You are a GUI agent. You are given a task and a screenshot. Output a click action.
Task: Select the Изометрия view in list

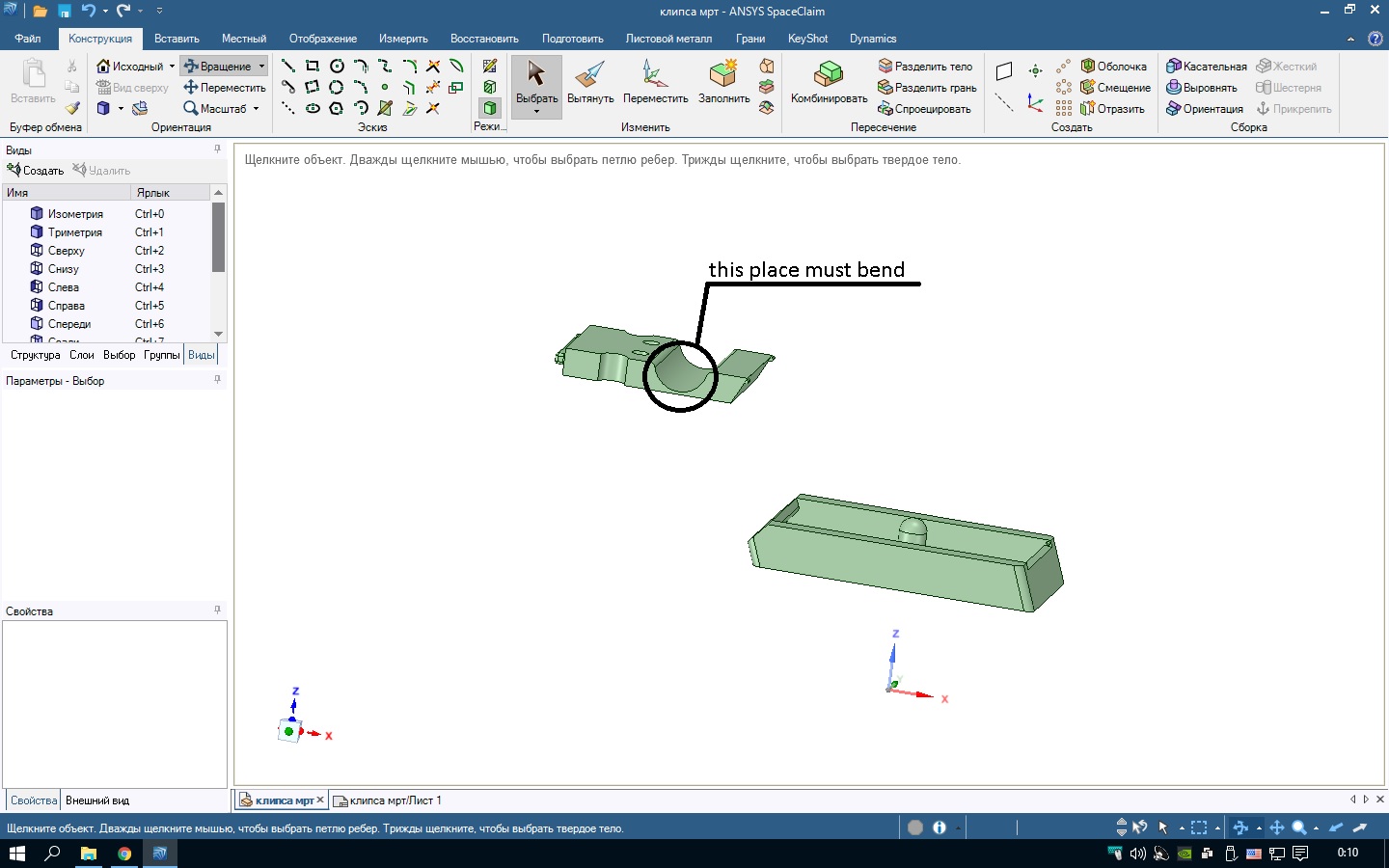(x=75, y=214)
